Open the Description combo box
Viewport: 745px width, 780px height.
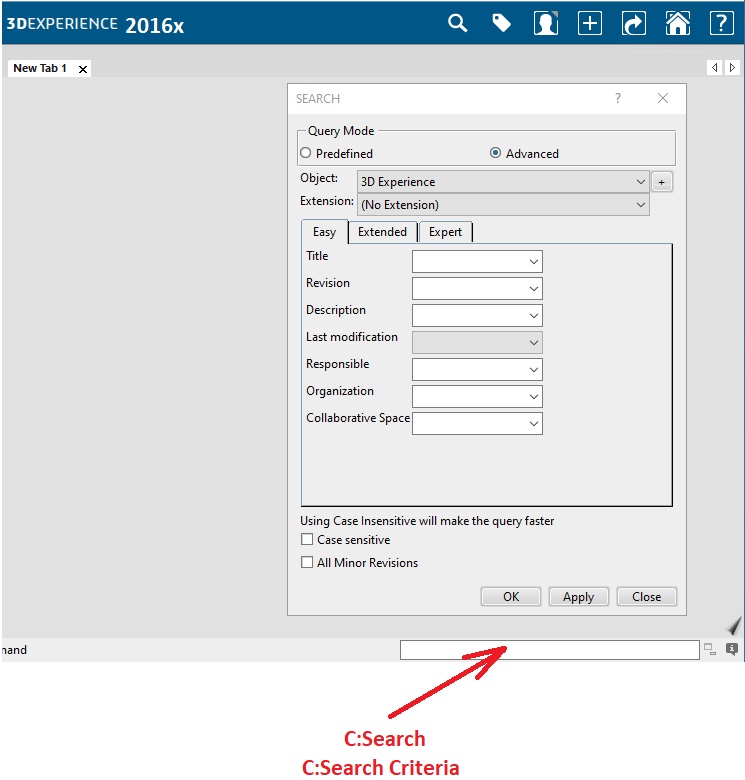pyautogui.click(x=477, y=315)
